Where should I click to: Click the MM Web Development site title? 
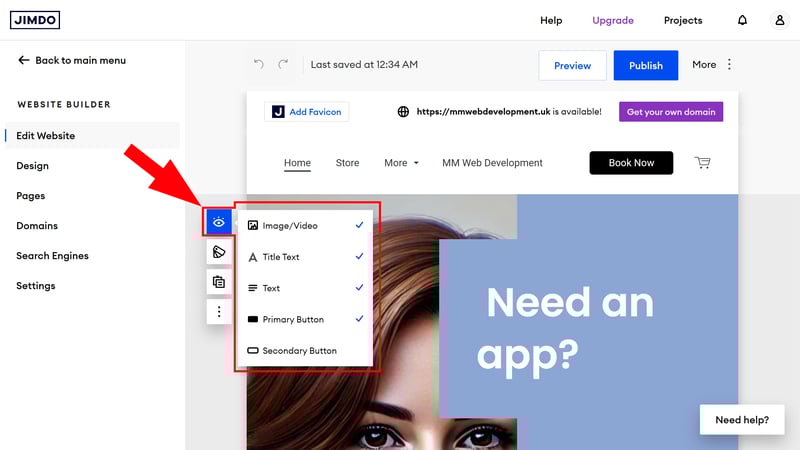click(x=492, y=163)
